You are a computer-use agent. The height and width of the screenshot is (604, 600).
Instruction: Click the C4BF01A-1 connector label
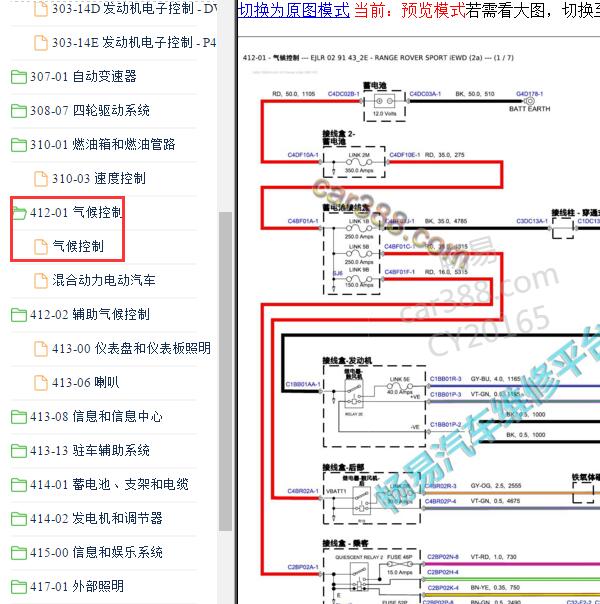point(303,221)
